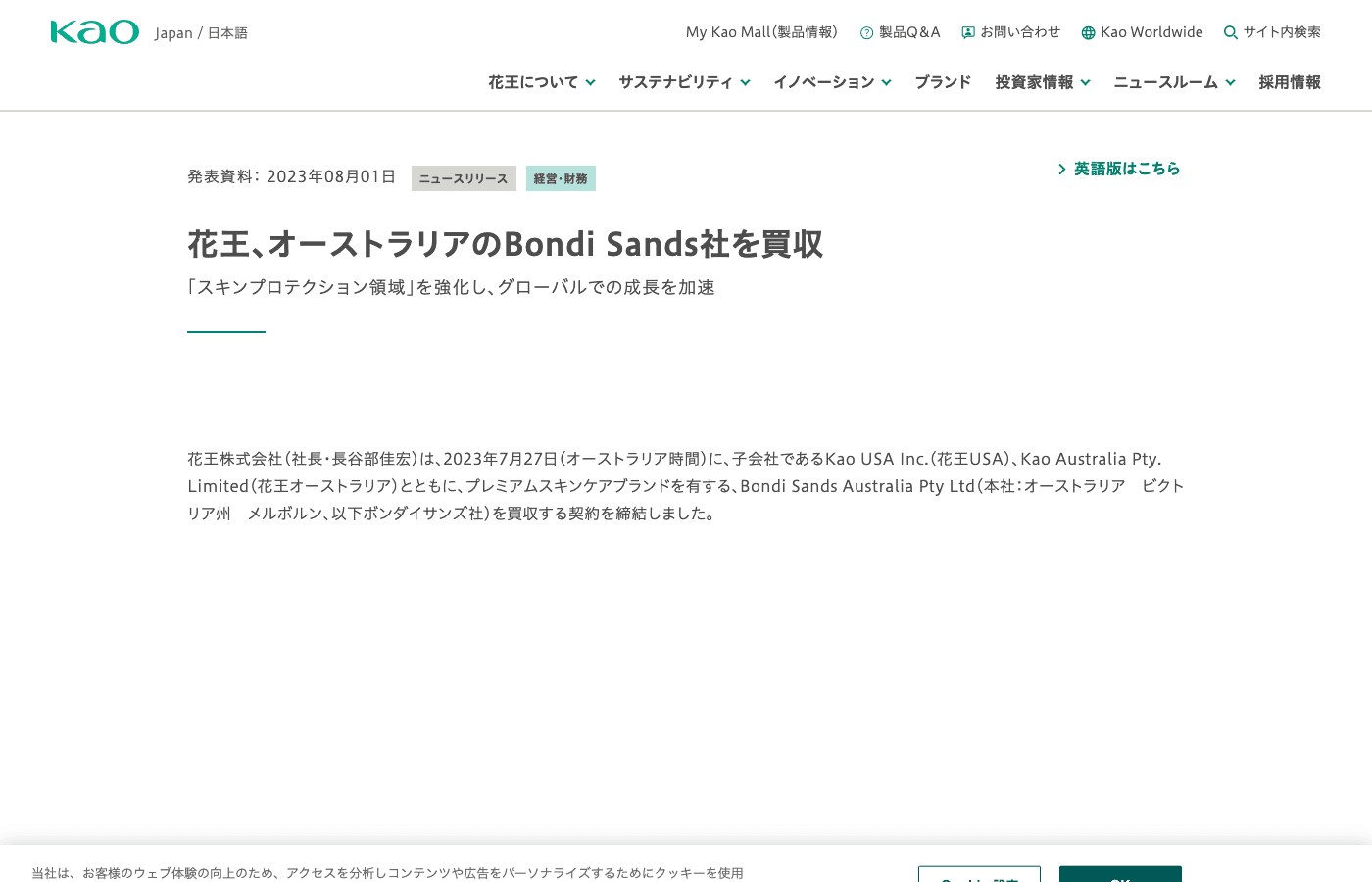Click the Kao logo
This screenshot has width=1372, height=882.
point(95,32)
